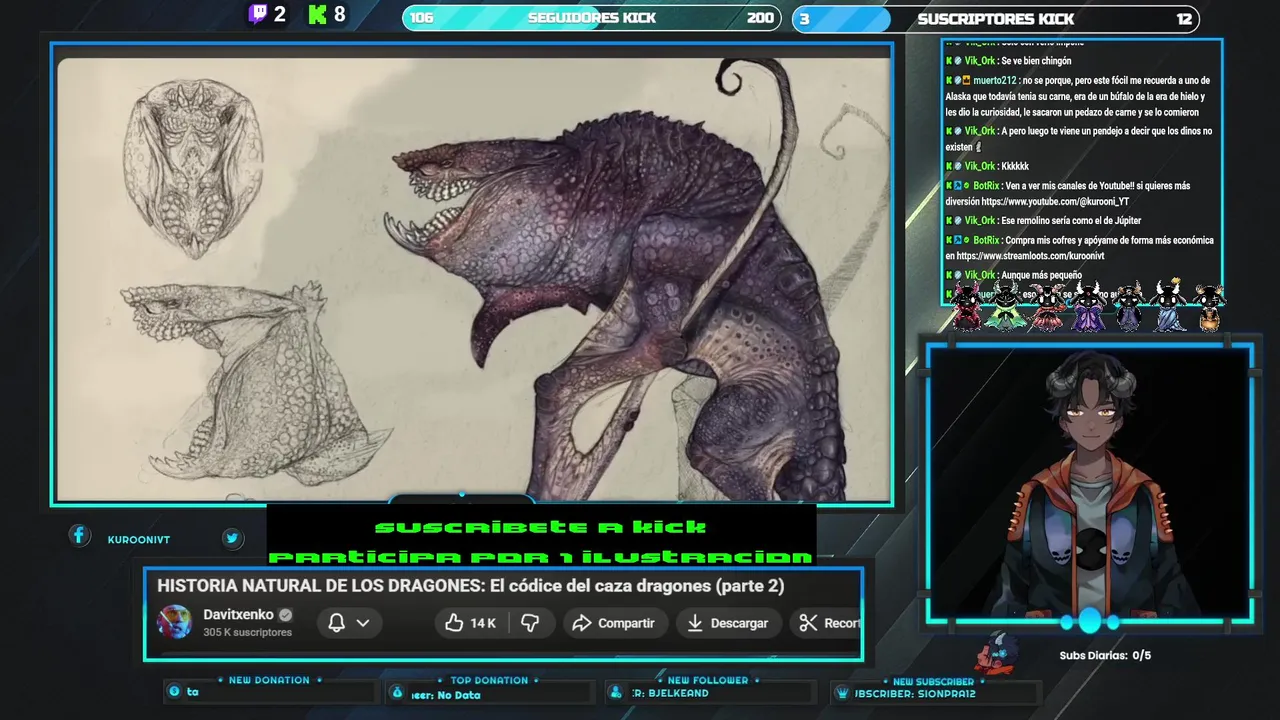Click the Subs Diarias: 0/5 counter

pyautogui.click(x=1105, y=655)
